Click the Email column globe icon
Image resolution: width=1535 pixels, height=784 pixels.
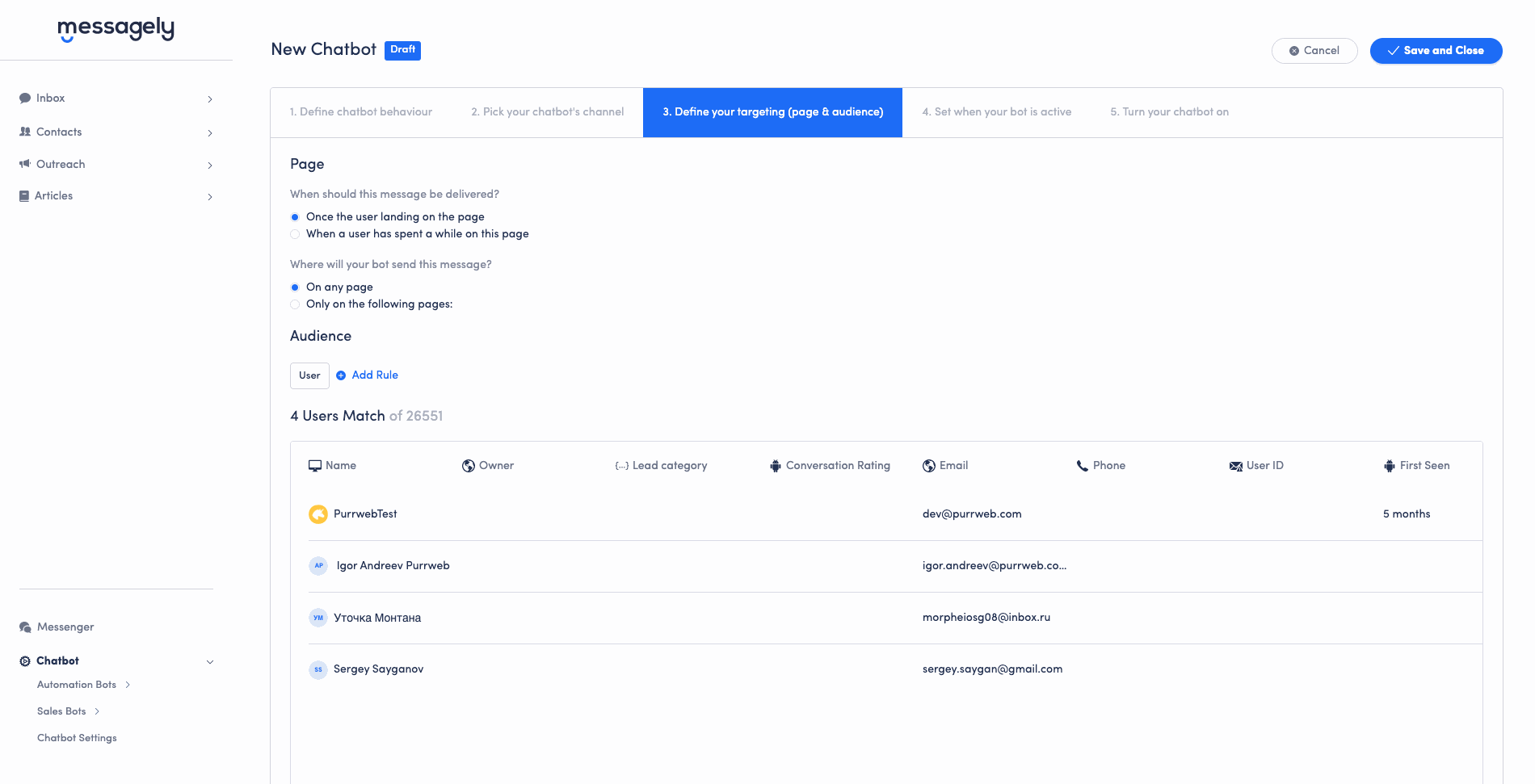point(929,466)
